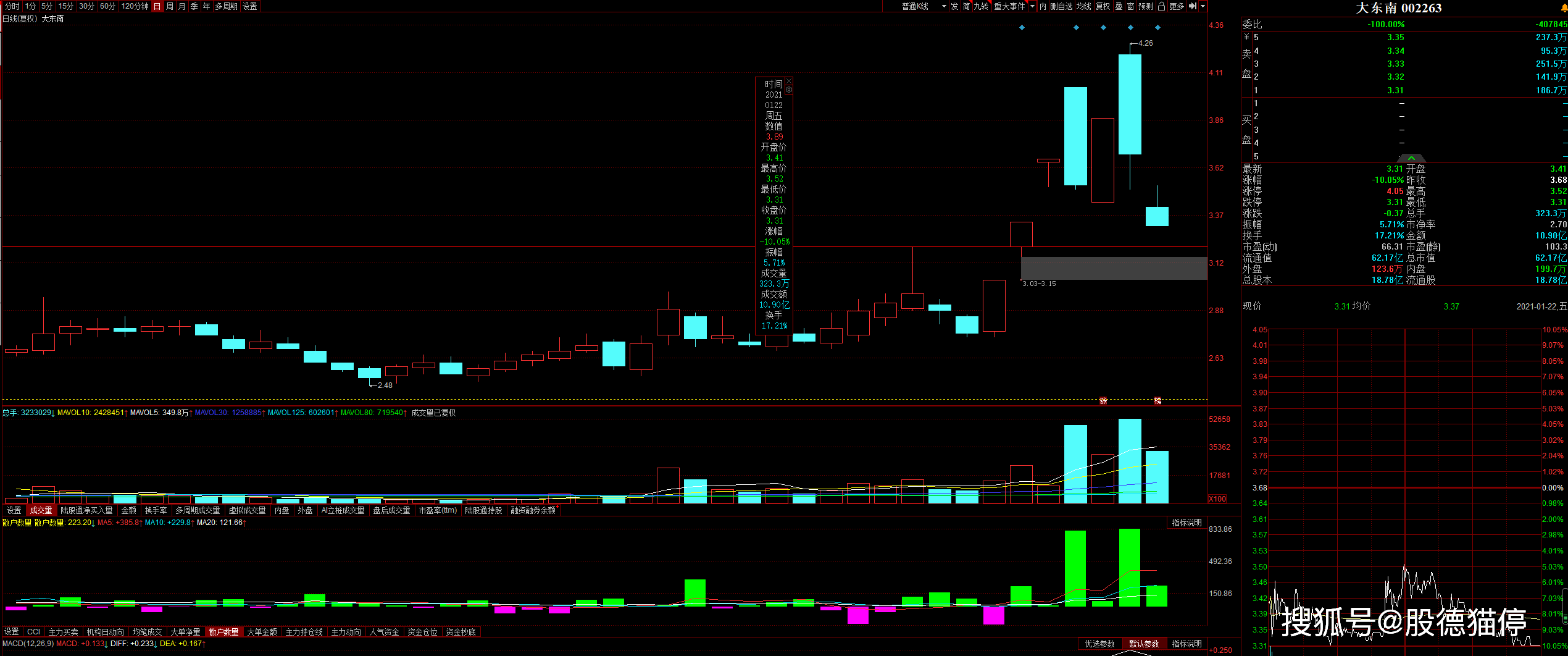Expand the 重大事件 dropdown arrow
The image size is (1568, 656).
[x=1032, y=6]
